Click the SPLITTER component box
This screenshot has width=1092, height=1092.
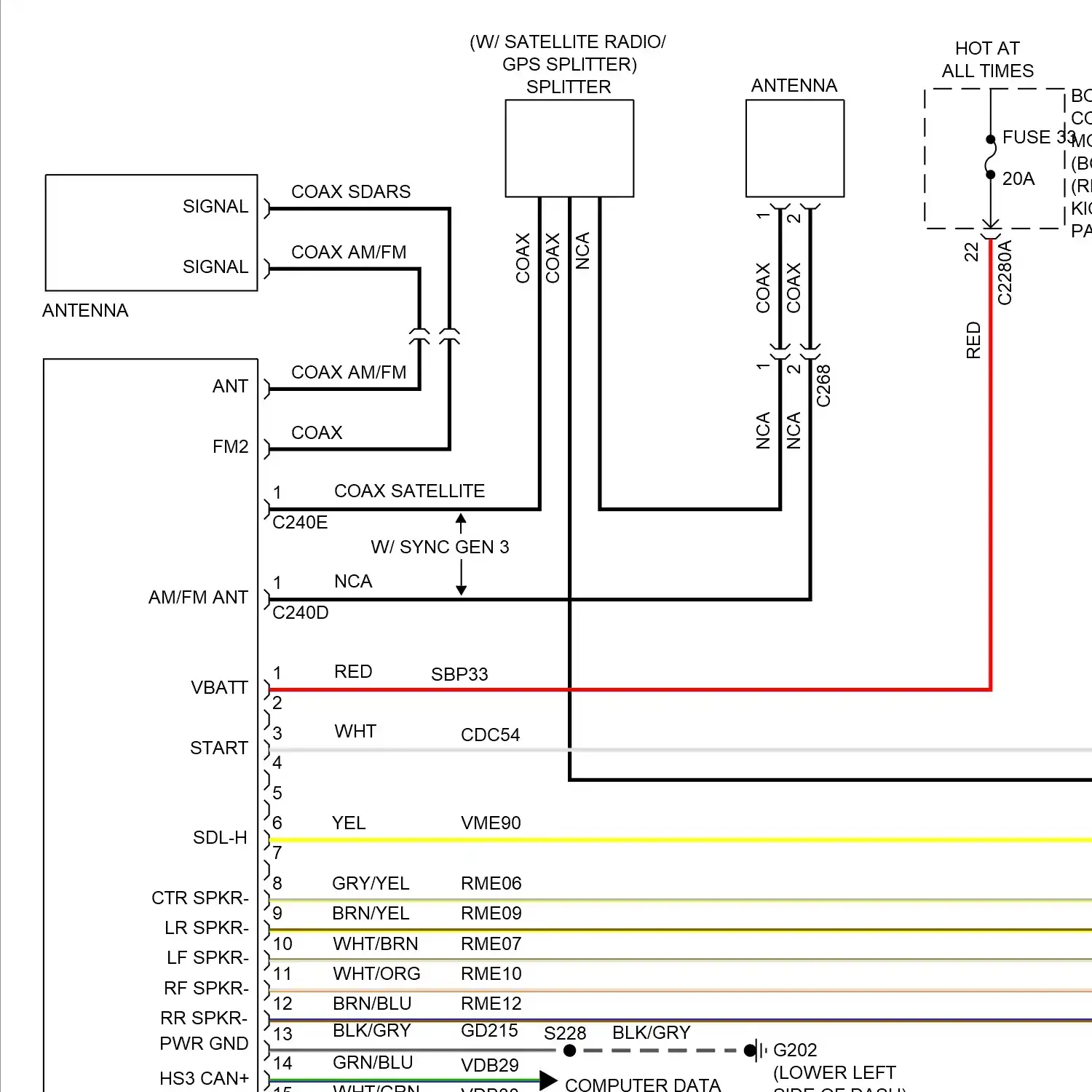tap(569, 149)
